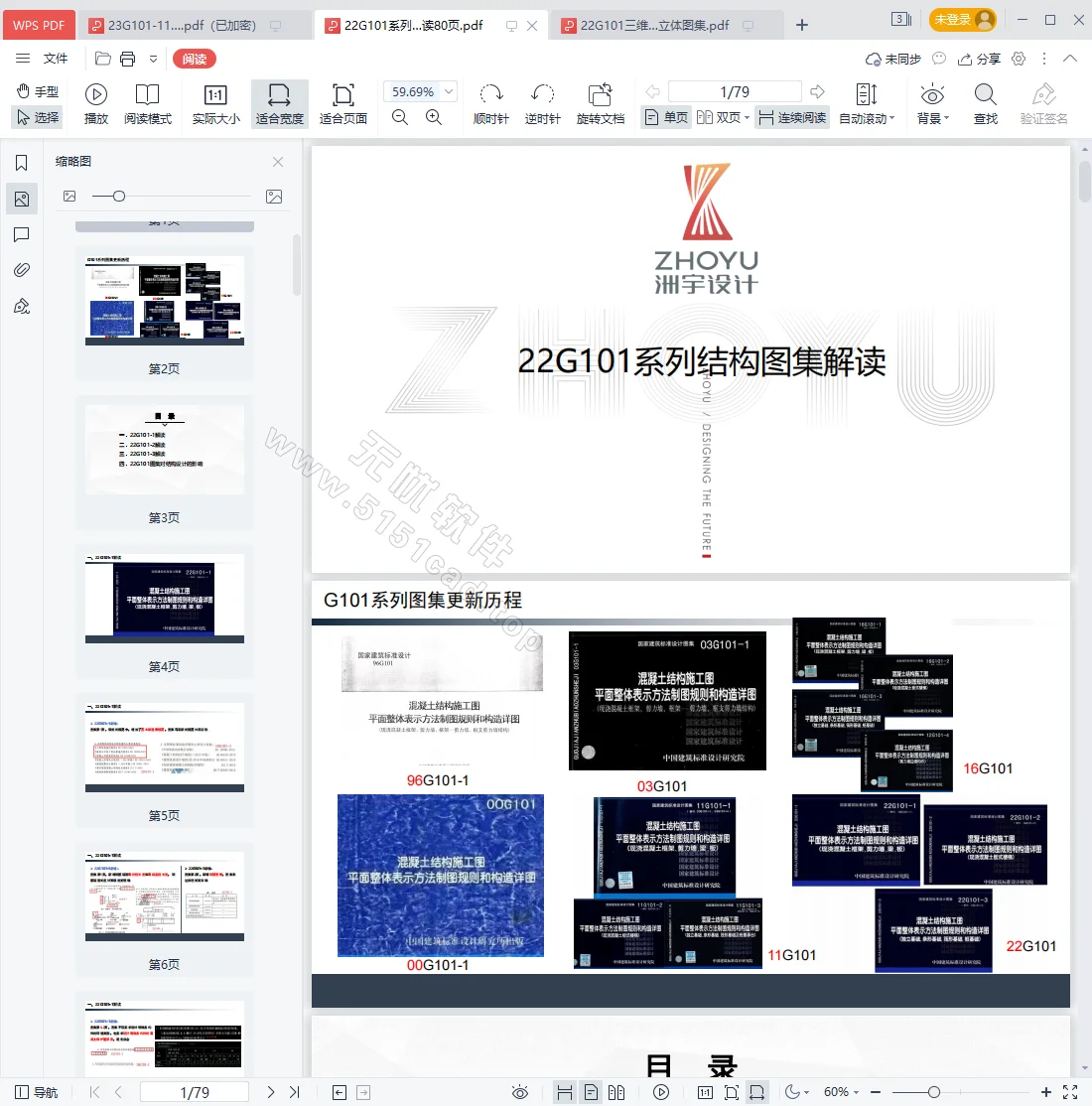Switch to 选择 selection mode
This screenshot has width=1092, height=1106.
coord(37,116)
